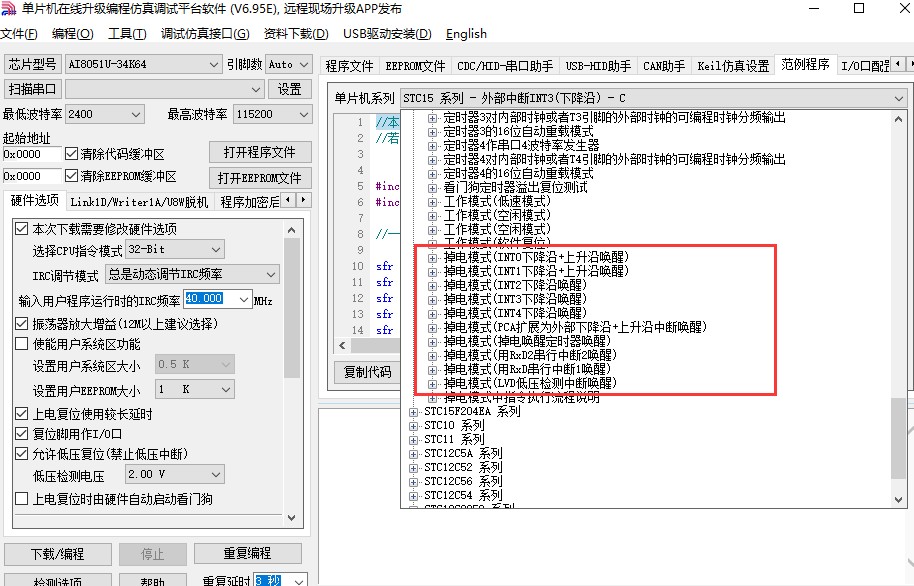This screenshot has height=586, width=914.
Task: Open 最低波特率 2400 dropdown
Action: [x=105, y=114]
